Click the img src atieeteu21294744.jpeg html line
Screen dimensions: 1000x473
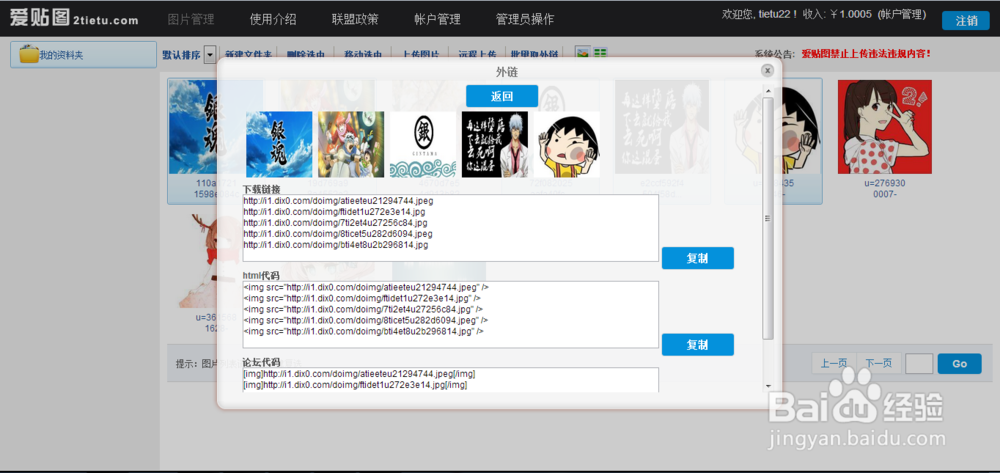[366, 287]
